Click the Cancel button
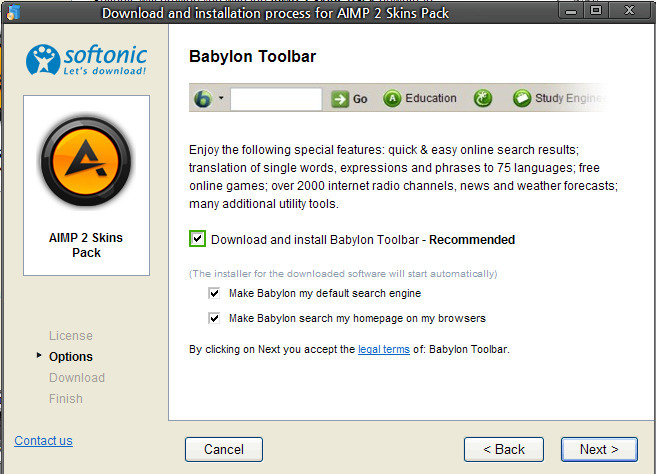The image size is (656, 474). (224, 449)
